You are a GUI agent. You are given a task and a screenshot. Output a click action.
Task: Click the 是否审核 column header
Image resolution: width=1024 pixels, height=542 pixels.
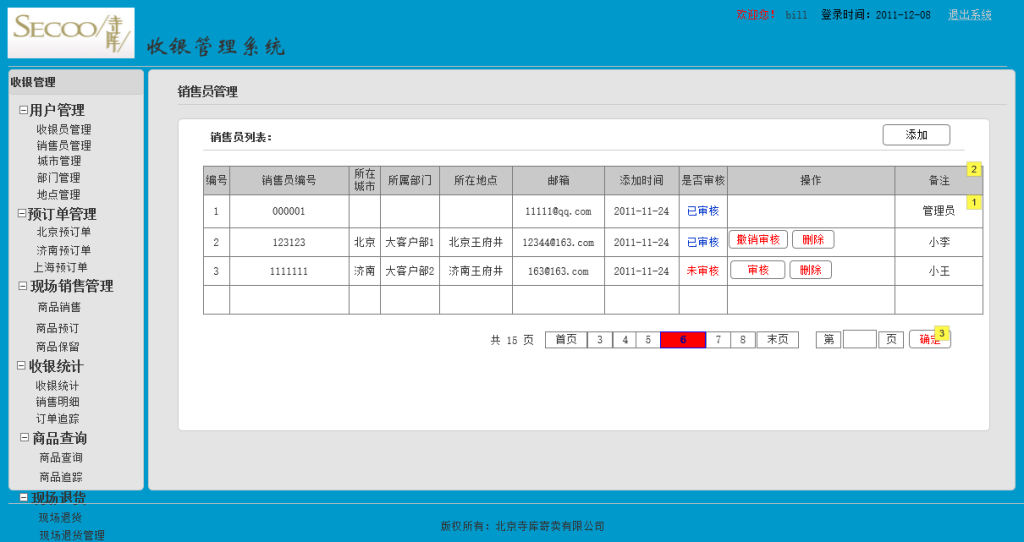703,180
